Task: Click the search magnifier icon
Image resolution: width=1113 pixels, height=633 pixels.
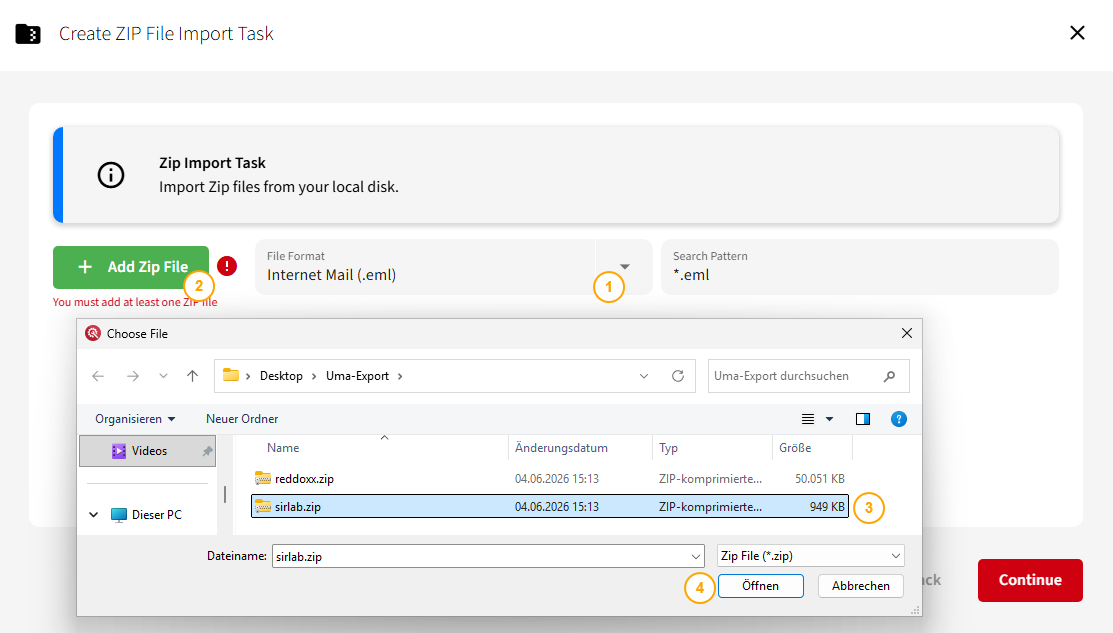Action: (x=889, y=376)
